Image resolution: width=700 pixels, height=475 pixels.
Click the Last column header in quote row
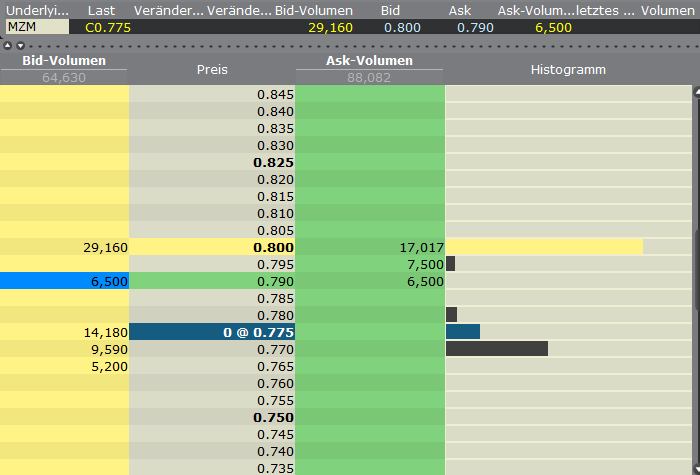pyautogui.click(x=99, y=10)
